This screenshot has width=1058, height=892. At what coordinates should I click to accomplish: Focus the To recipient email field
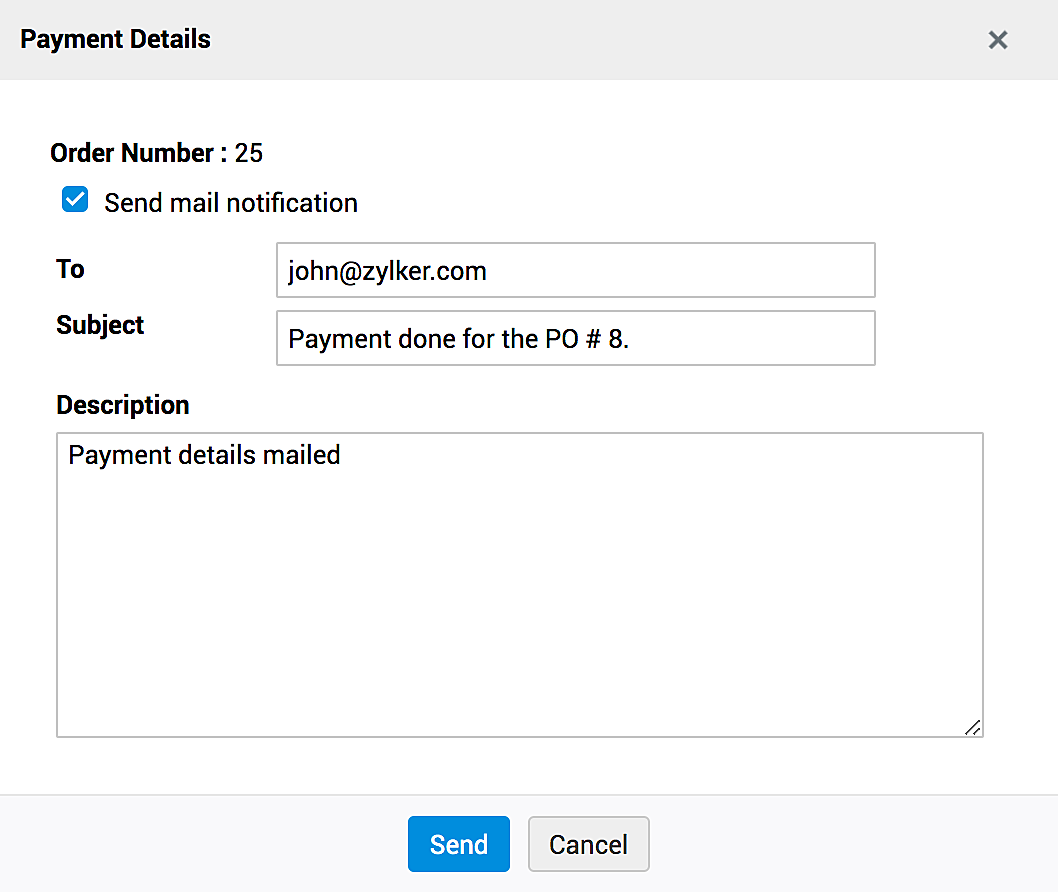(575, 270)
